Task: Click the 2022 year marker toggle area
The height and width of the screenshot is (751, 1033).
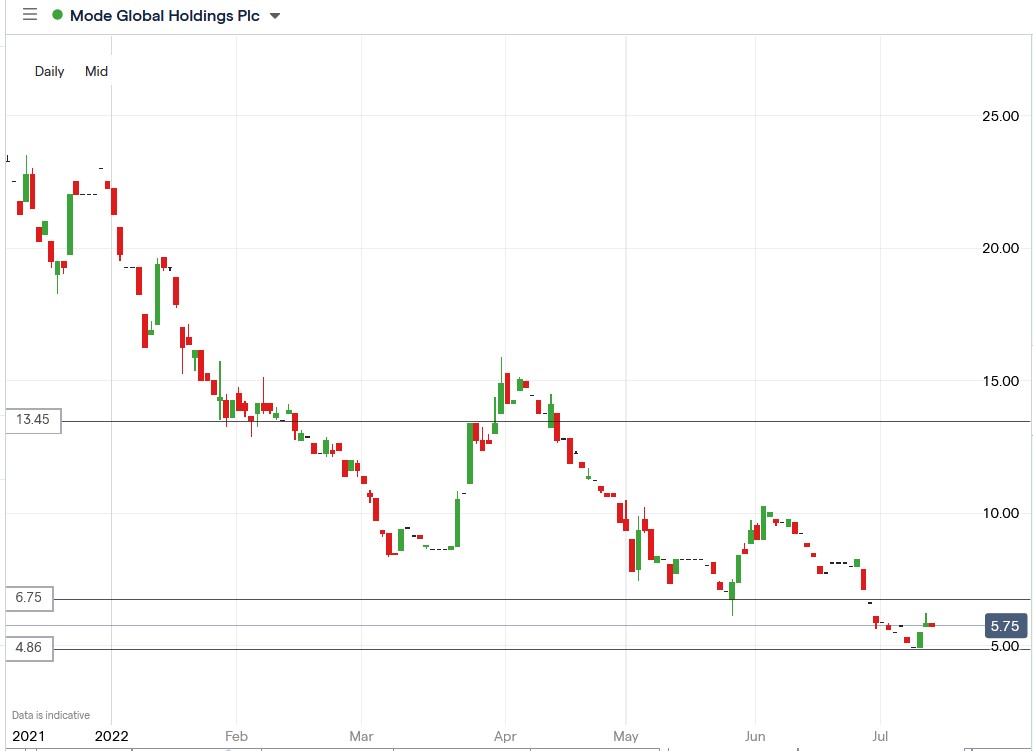Action: click(111, 736)
